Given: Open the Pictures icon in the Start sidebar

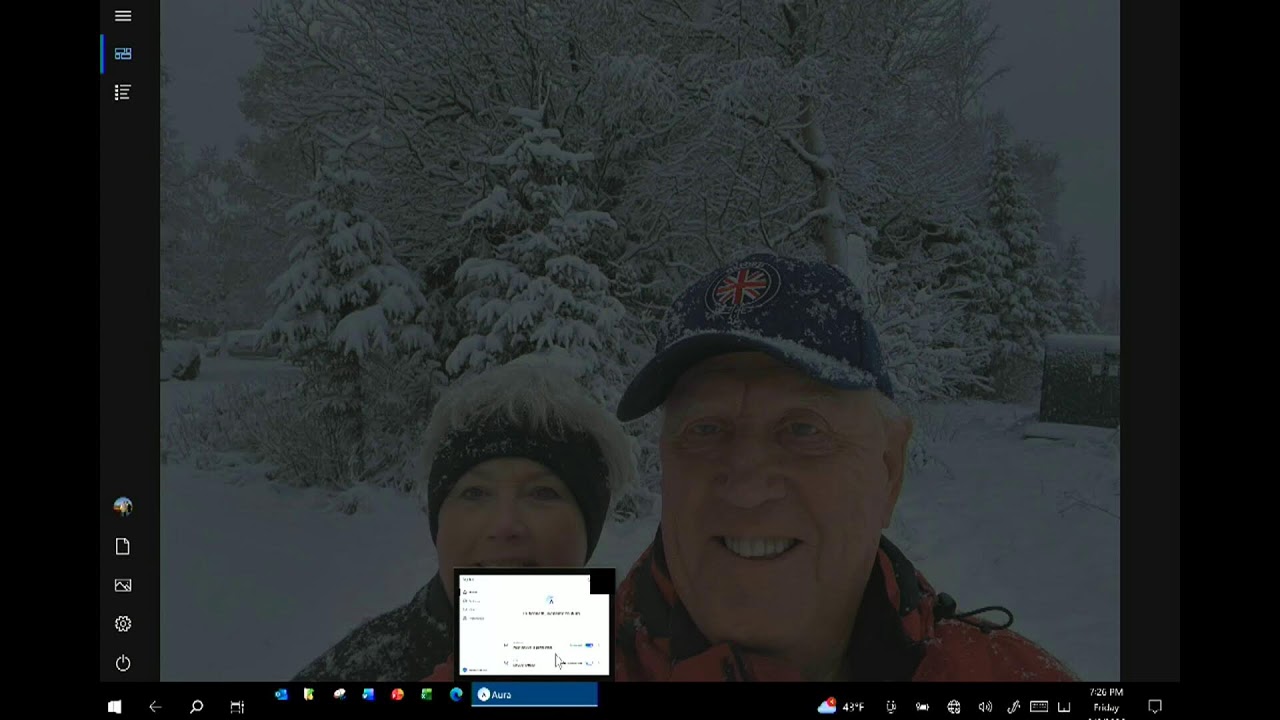Looking at the screenshot, I should (x=123, y=585).
